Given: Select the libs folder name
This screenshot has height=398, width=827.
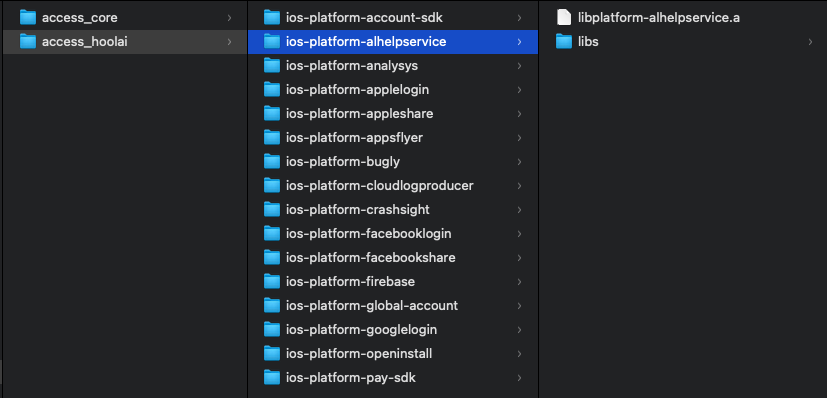Looking at the screenshot, I should (588, 42).
